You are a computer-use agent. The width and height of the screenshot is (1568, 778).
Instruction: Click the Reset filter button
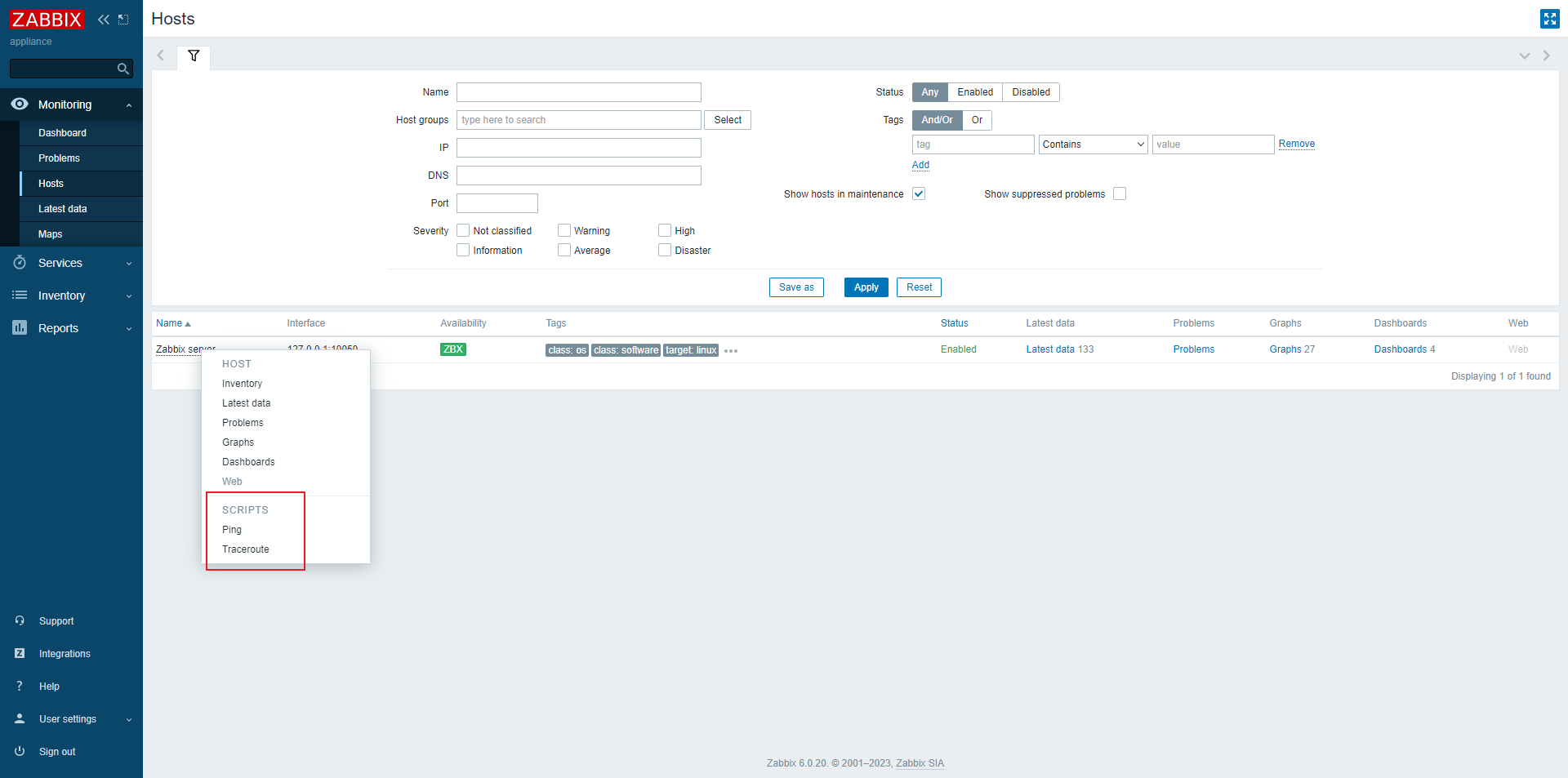[919, 287]
